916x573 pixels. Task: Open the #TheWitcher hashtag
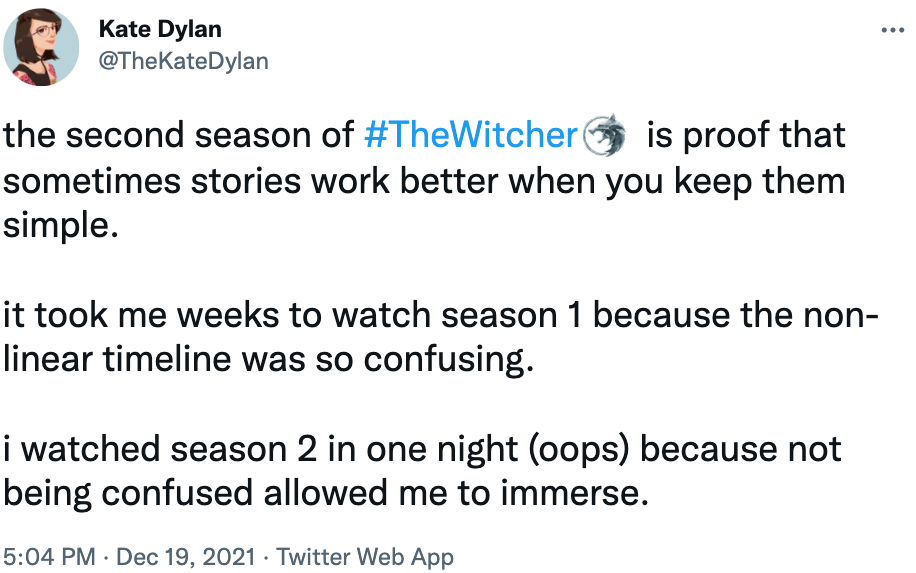472,136
